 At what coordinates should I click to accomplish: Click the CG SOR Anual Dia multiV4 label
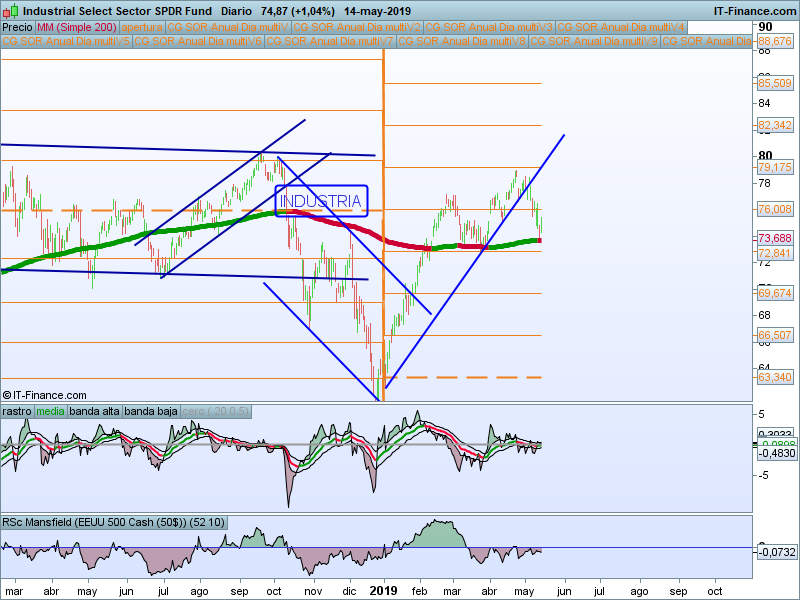tap(621, 27)
